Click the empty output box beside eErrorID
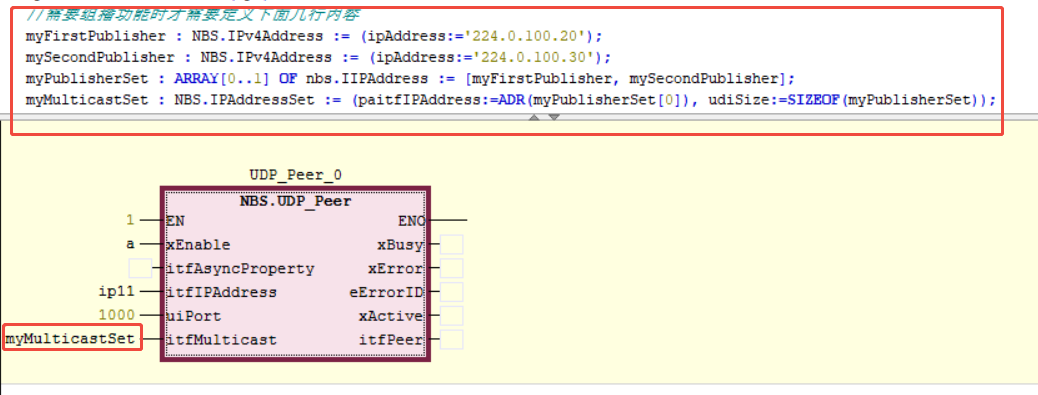The image size is (1038, 395). 451,292
